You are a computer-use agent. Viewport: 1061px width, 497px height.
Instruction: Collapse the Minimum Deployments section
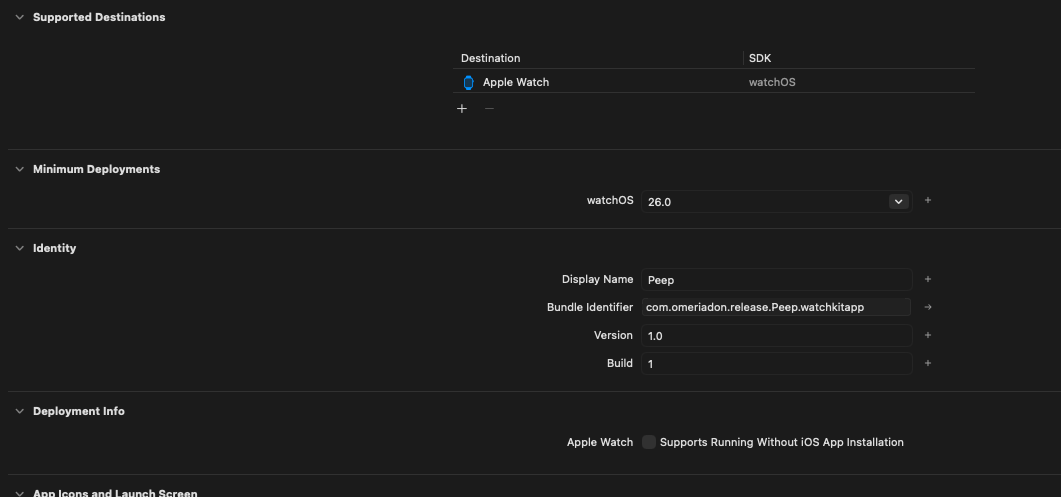tap(19, 169)
